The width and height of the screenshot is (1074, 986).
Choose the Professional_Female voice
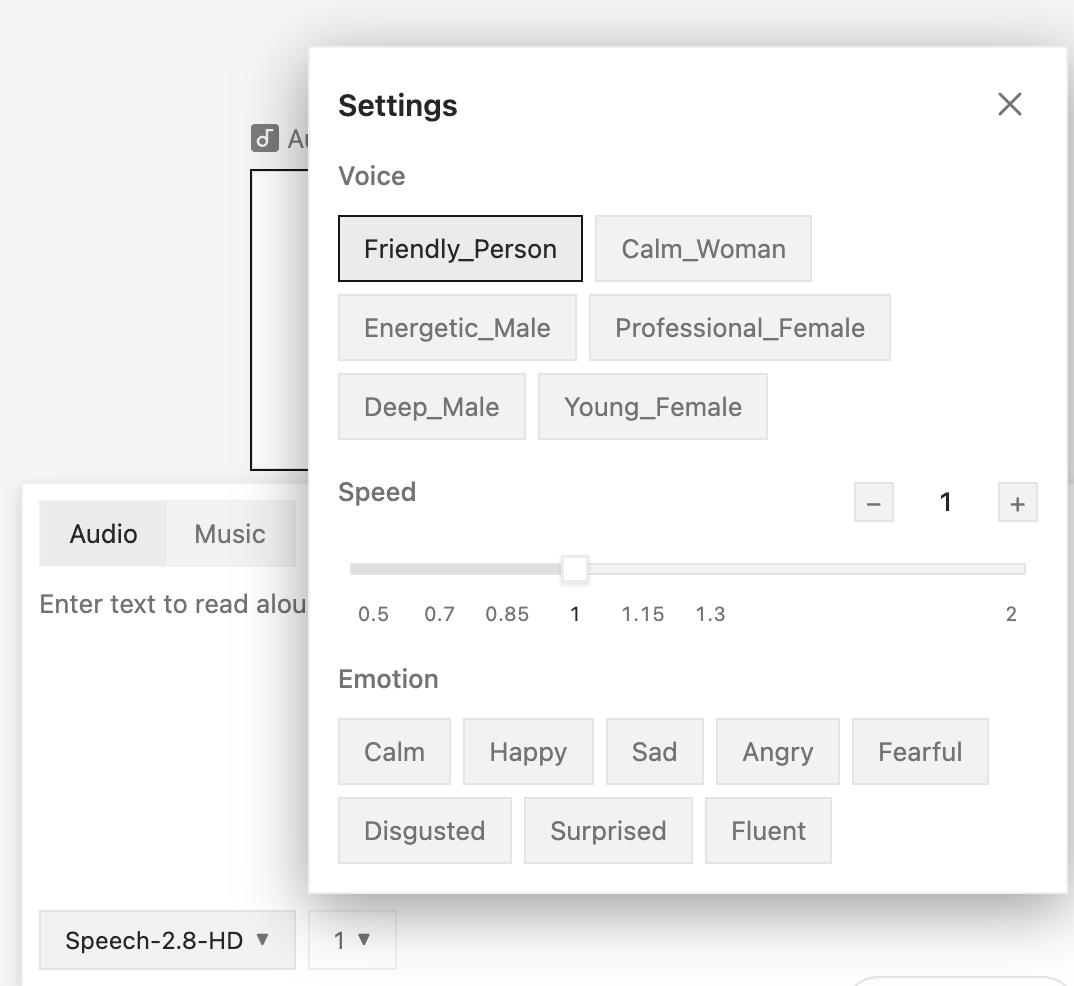click(740, 327)
